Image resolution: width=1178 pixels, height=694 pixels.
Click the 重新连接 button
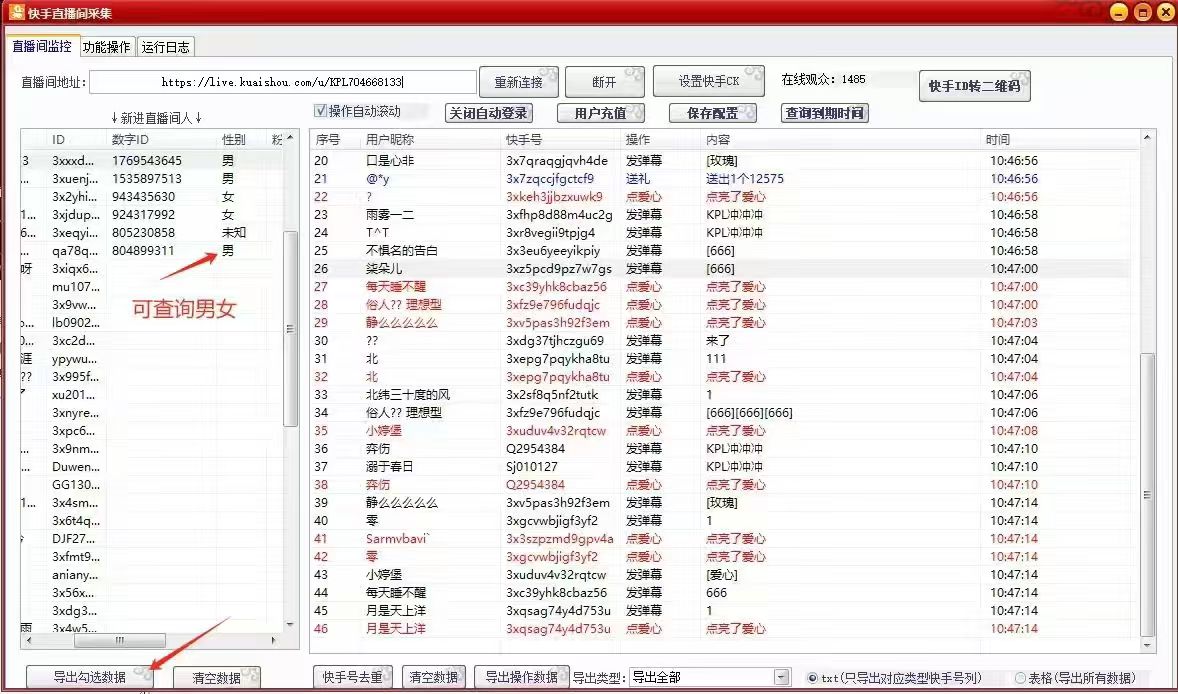(x=519, y=81)
